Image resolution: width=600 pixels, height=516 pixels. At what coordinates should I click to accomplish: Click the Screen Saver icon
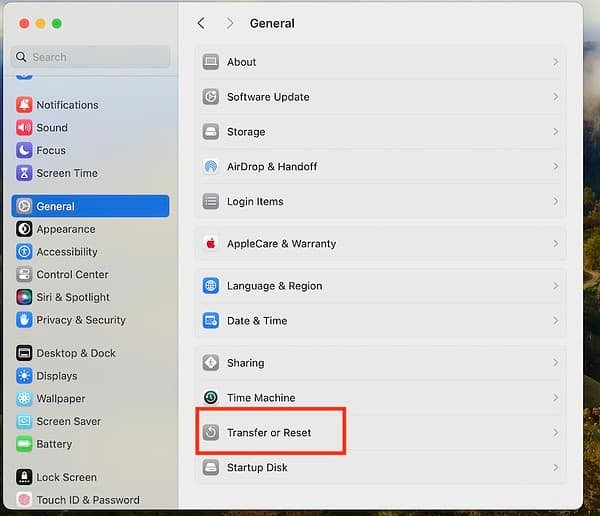point(24,421)
